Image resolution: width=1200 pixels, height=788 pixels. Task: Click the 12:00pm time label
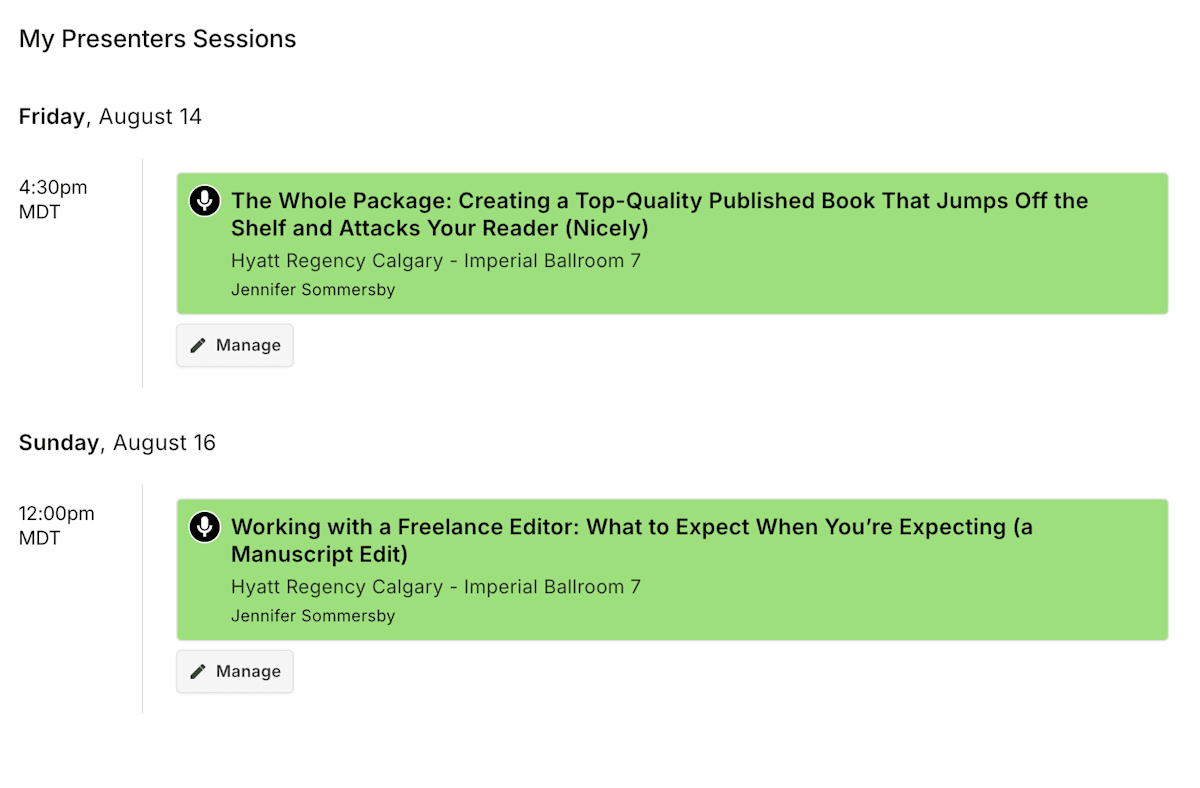point(56,513)
